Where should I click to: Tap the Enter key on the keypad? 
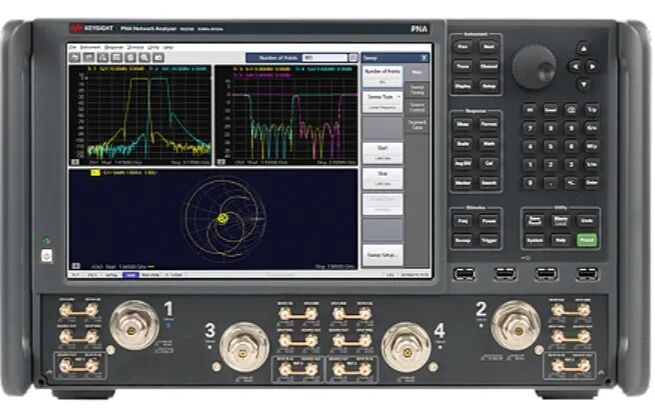[x=592, y=183]
